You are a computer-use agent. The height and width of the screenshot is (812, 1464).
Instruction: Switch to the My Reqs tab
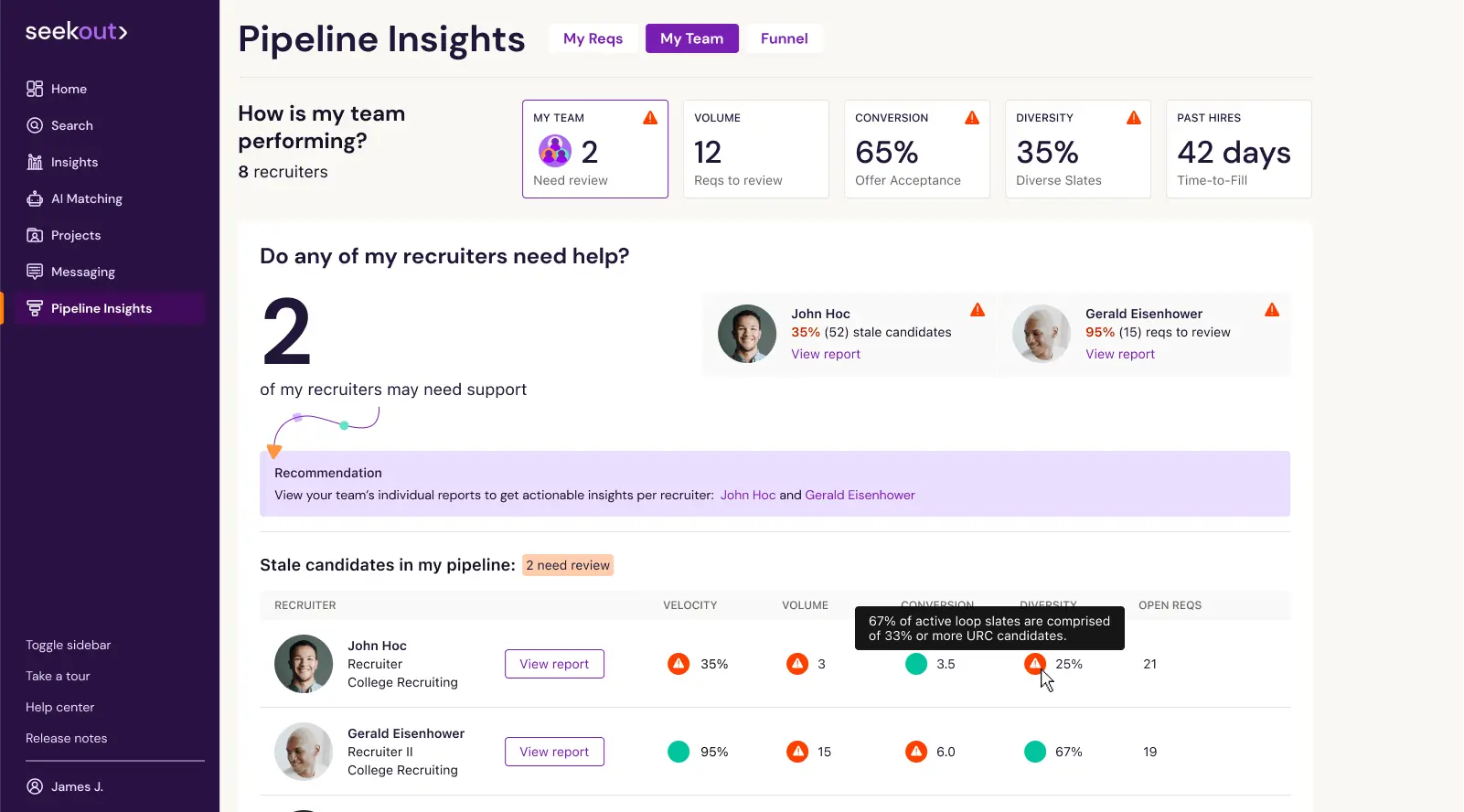click(593, 38)
